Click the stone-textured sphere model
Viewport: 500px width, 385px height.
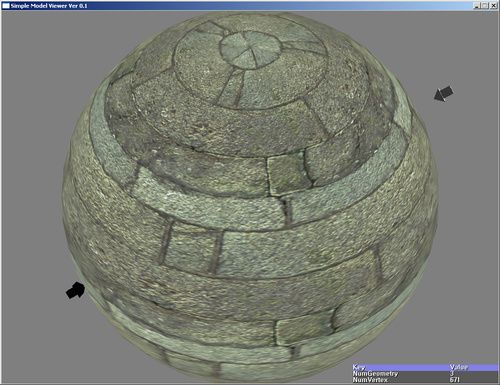(250, 197)
